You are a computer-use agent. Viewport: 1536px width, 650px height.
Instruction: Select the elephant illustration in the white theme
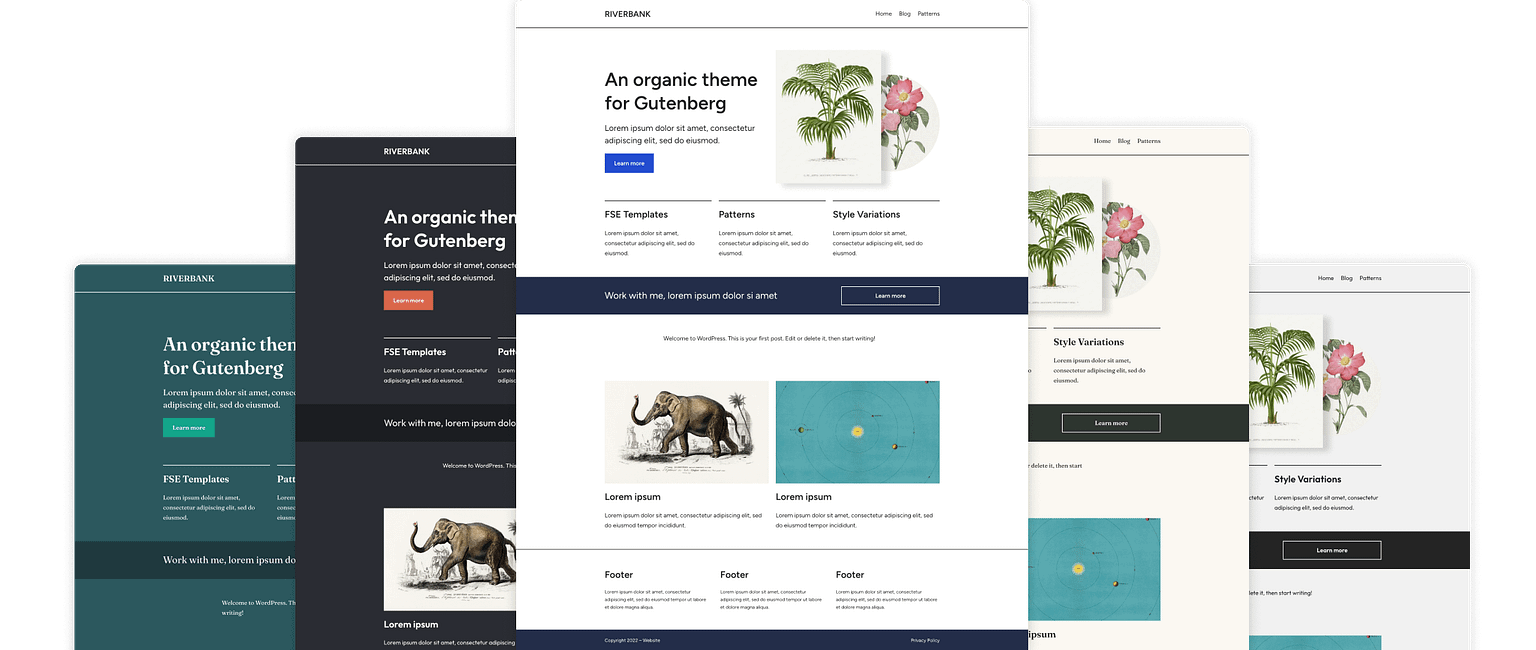pyautogui.click(x=686, y=432)
